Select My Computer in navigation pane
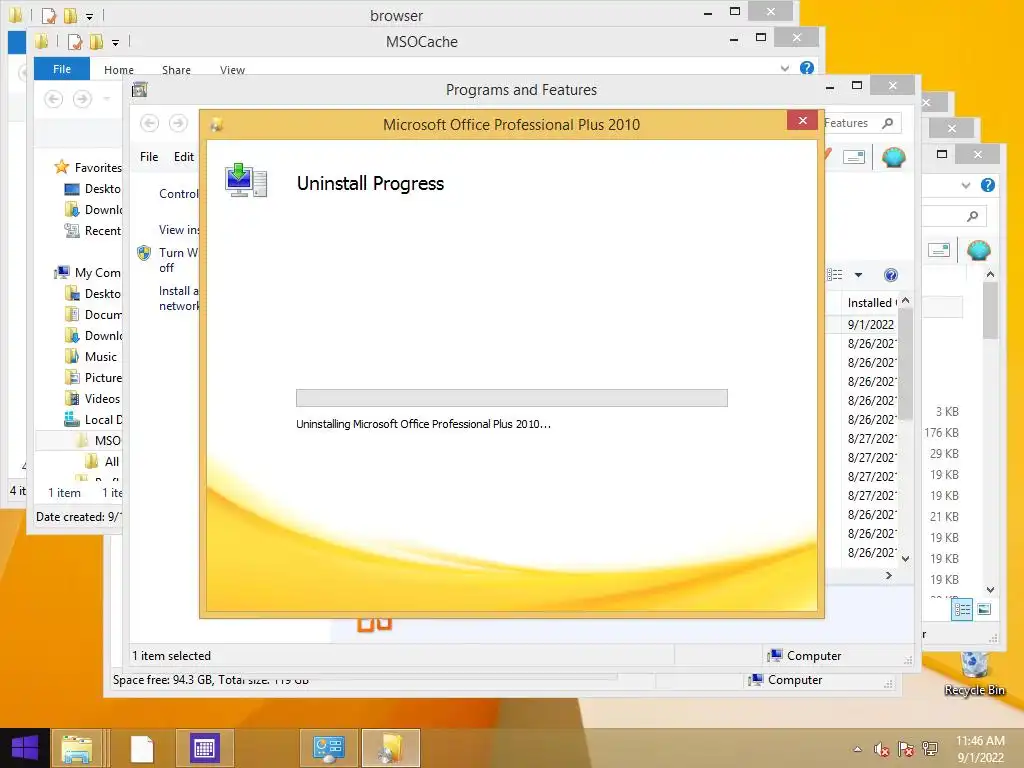 tap(88, 272)
